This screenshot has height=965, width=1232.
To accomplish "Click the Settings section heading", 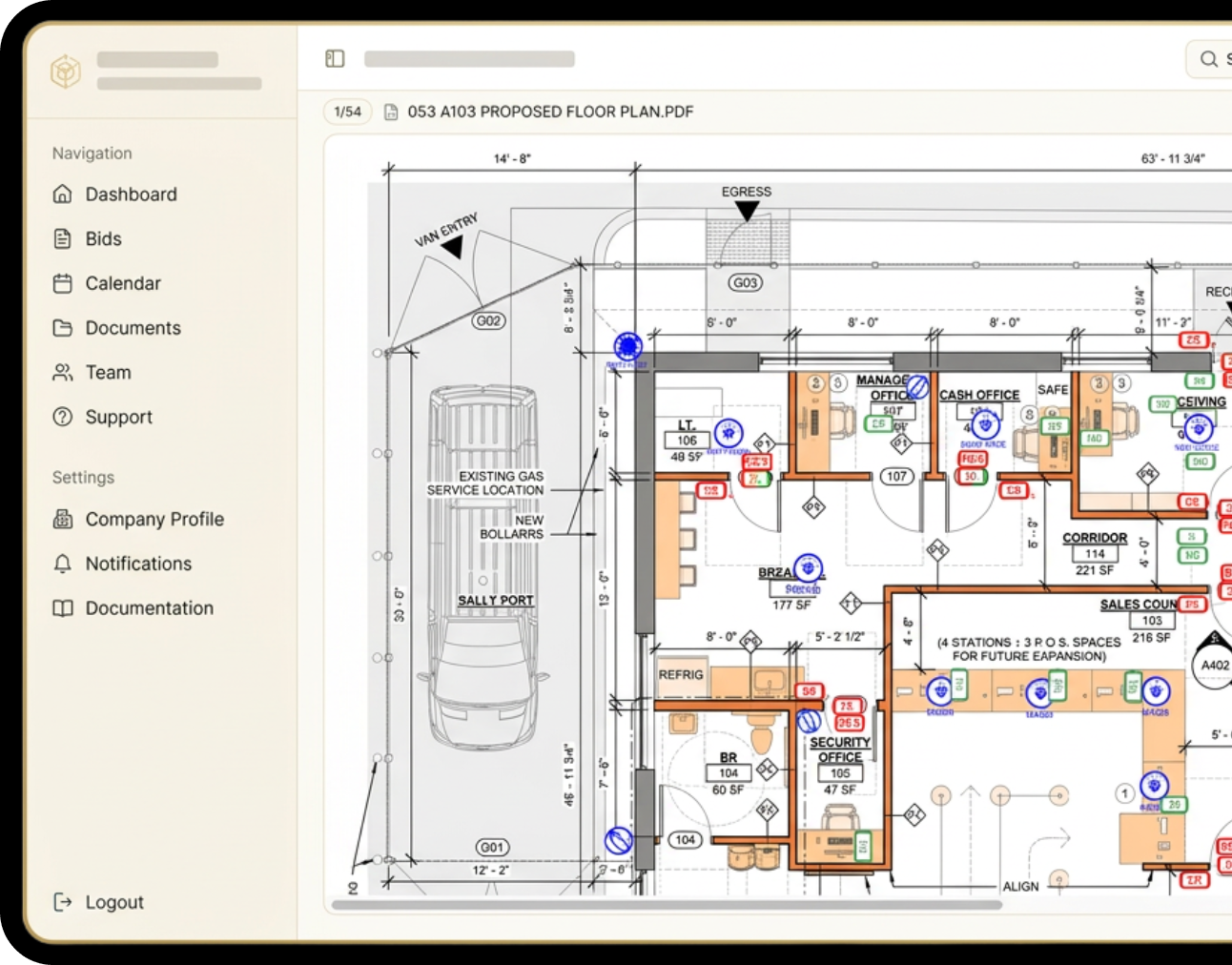I will pyautogui.click(x=83, y=478).
